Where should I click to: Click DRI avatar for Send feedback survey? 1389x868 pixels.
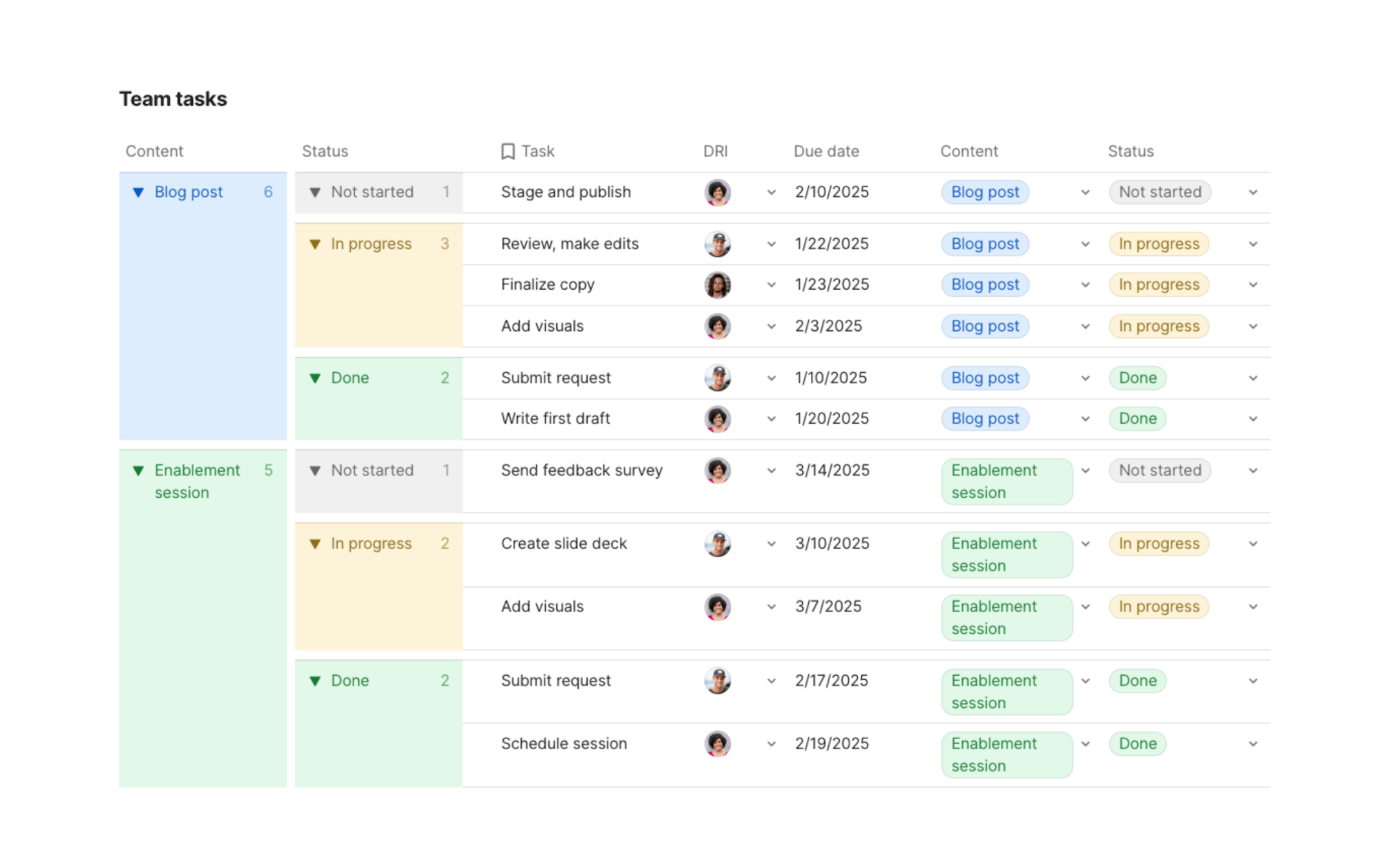[717, 471]
